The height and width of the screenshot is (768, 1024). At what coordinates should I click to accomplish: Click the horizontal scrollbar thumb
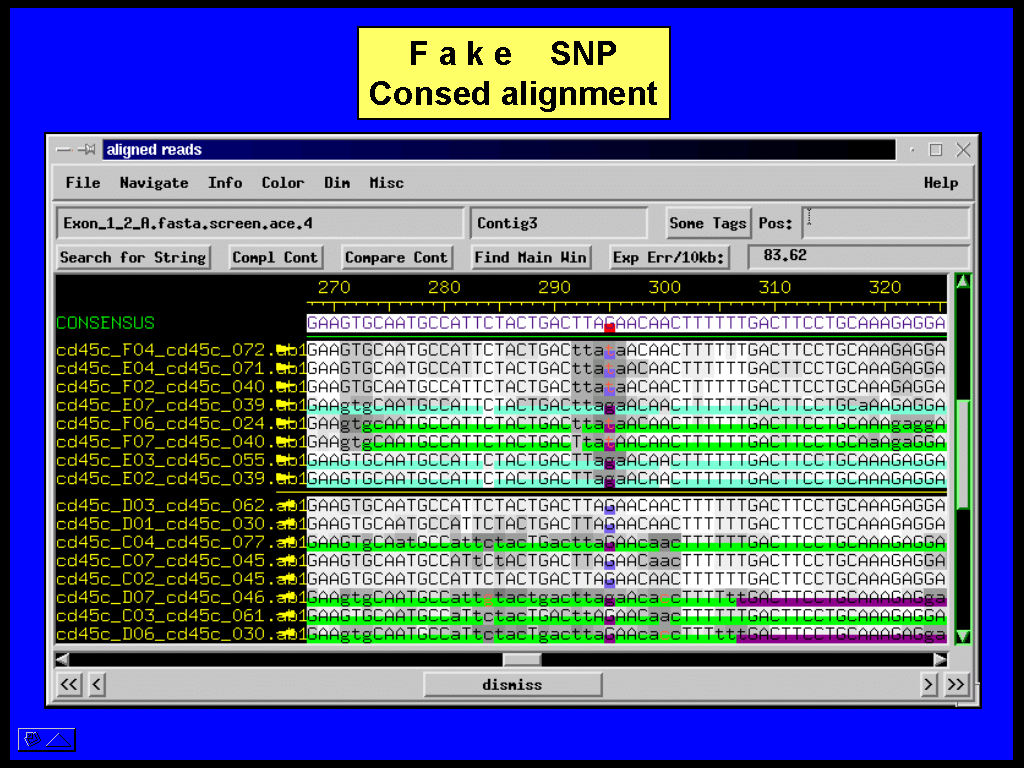tap(521, 659)
